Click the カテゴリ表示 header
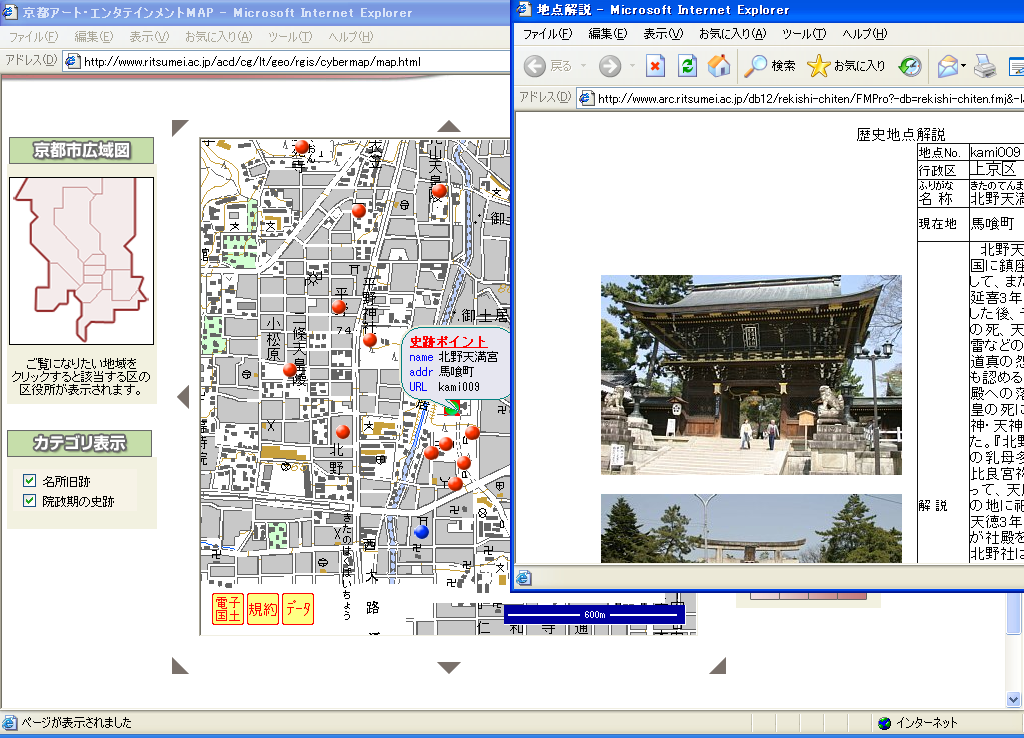 coord(80,443)
